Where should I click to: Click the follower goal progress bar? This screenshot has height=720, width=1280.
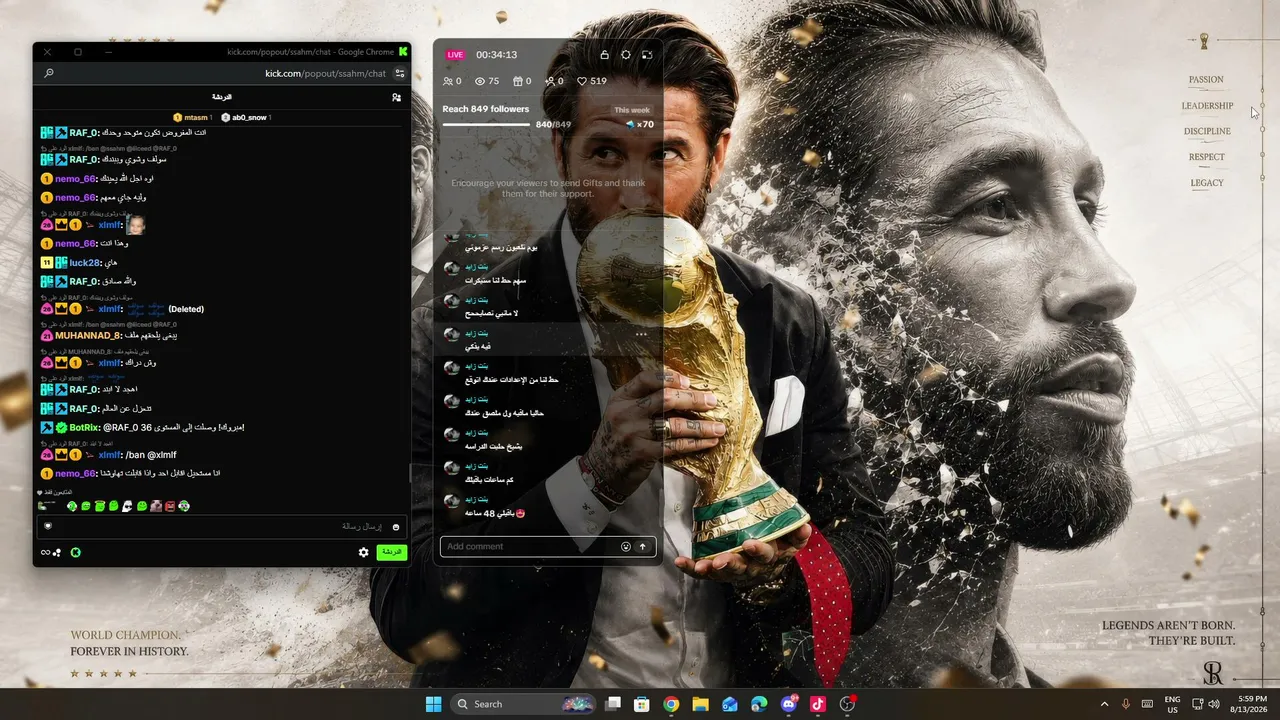point(486,125)
